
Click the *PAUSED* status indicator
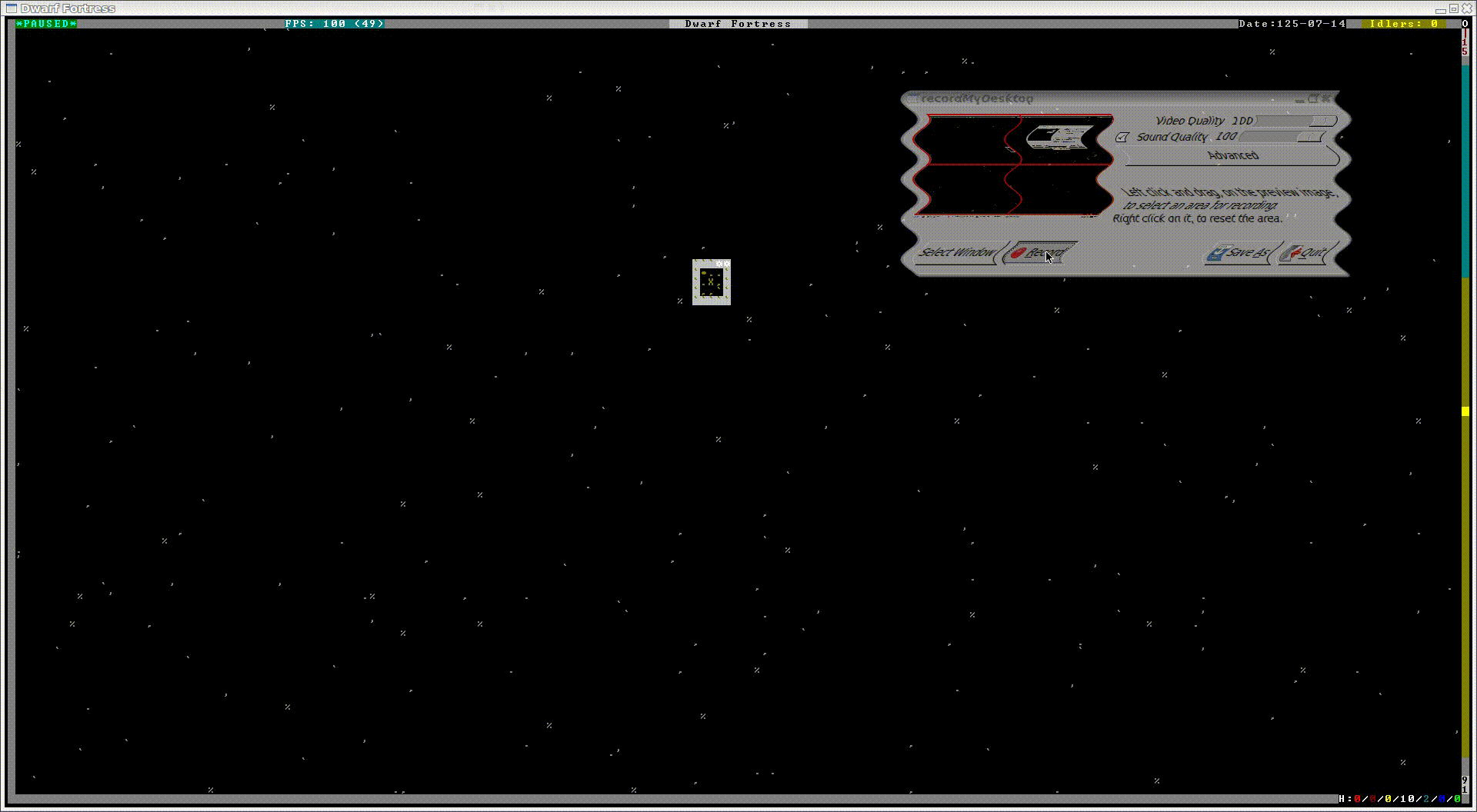[46, 24]
